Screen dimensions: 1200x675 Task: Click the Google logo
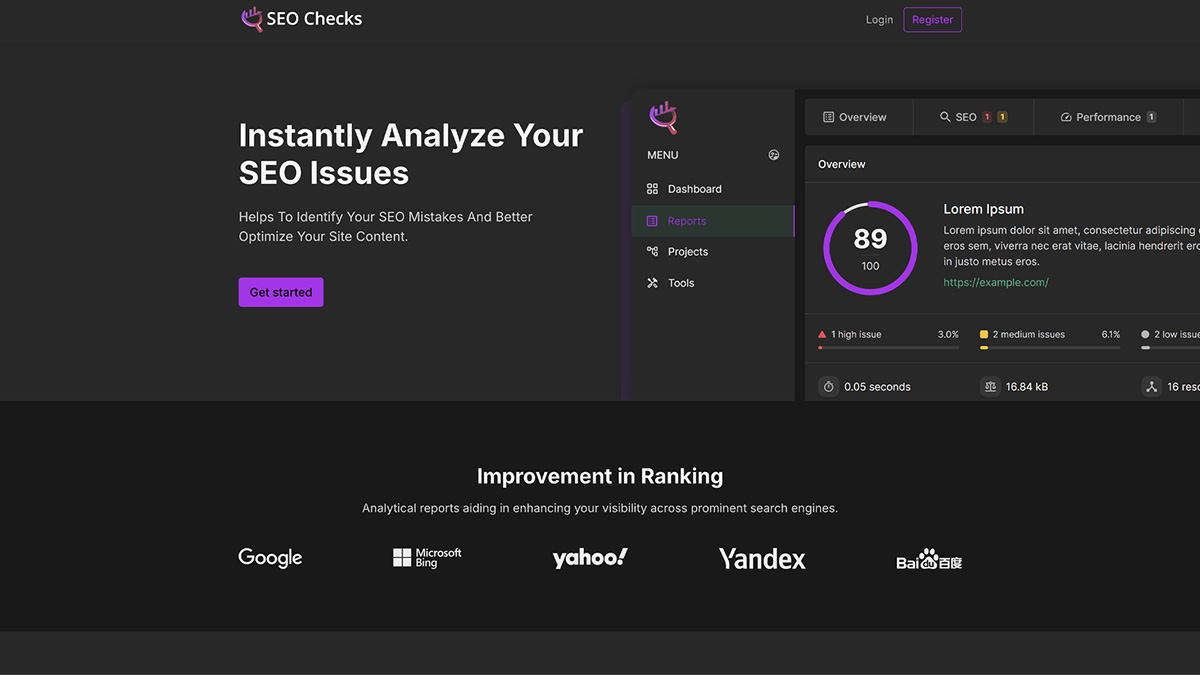pyautogui.click(x=270, y=558)
